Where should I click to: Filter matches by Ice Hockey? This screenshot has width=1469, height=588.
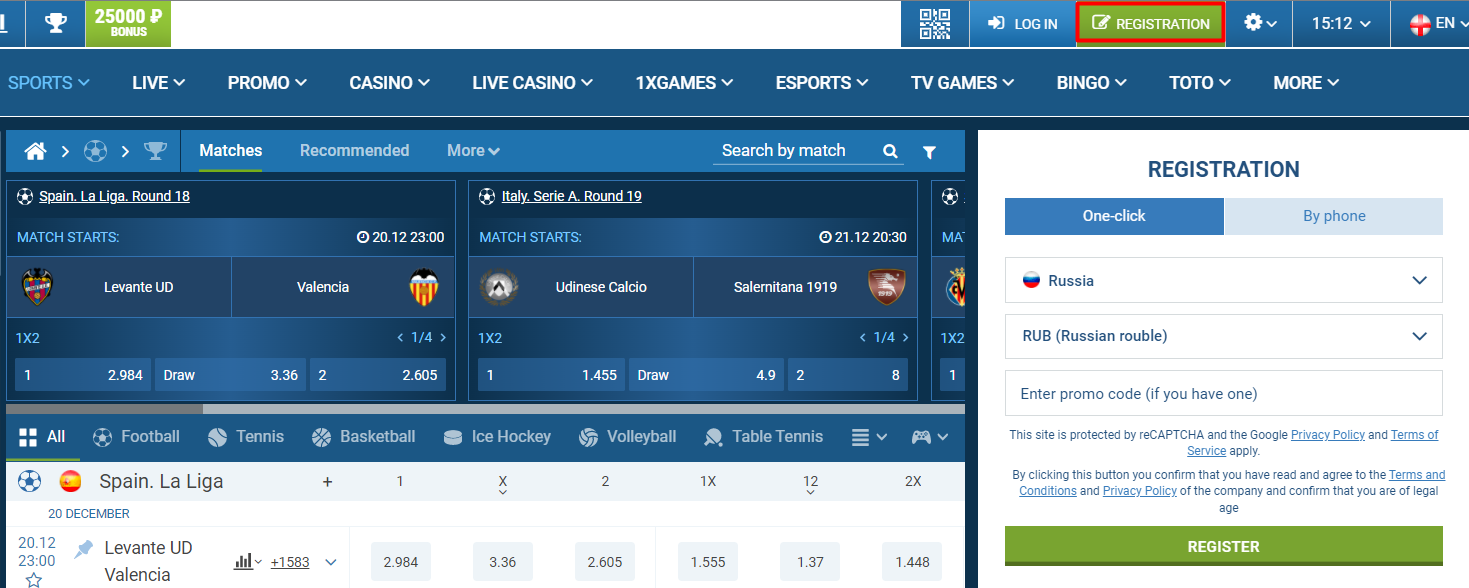click(x=497, y=437)
